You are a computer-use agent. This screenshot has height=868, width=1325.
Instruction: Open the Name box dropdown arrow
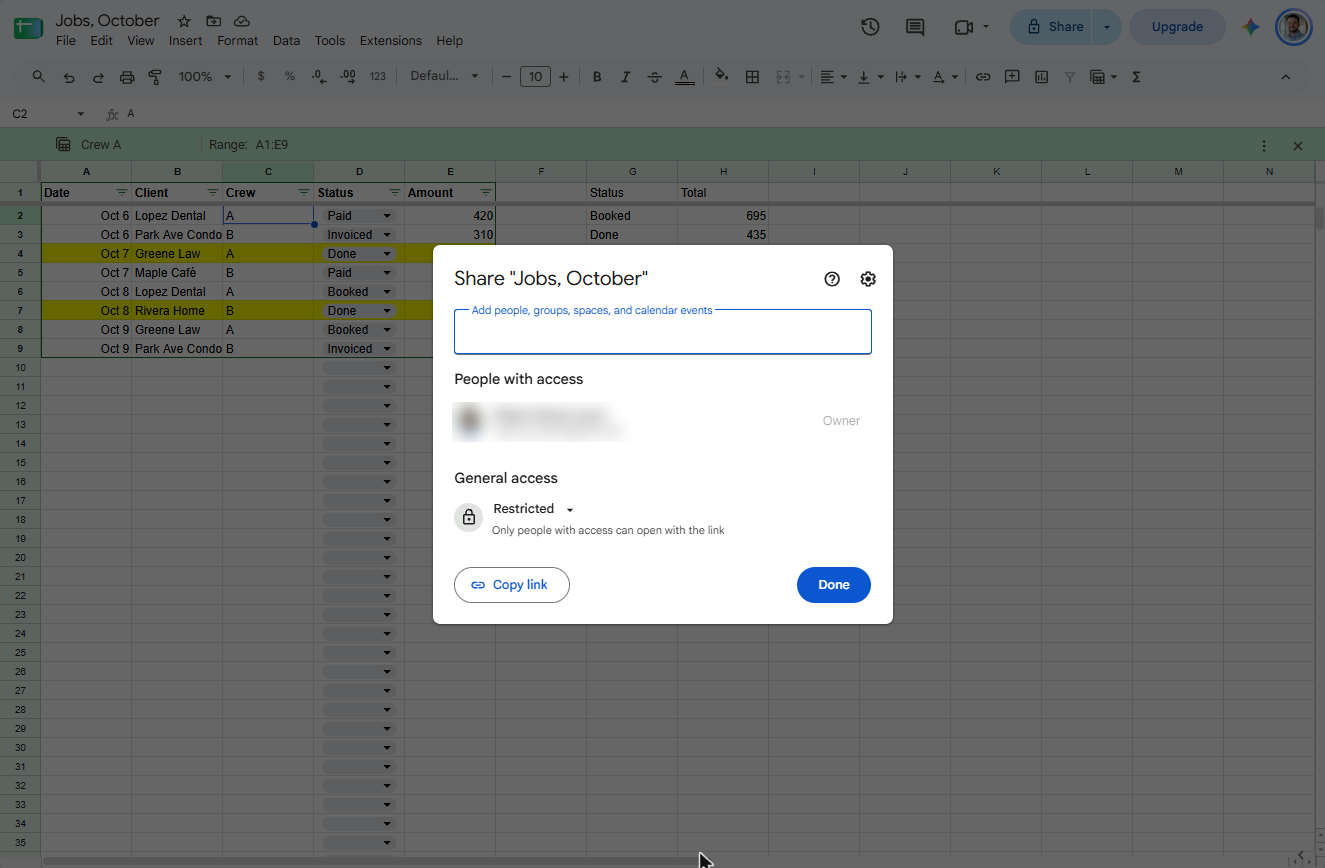click(81, 115)
